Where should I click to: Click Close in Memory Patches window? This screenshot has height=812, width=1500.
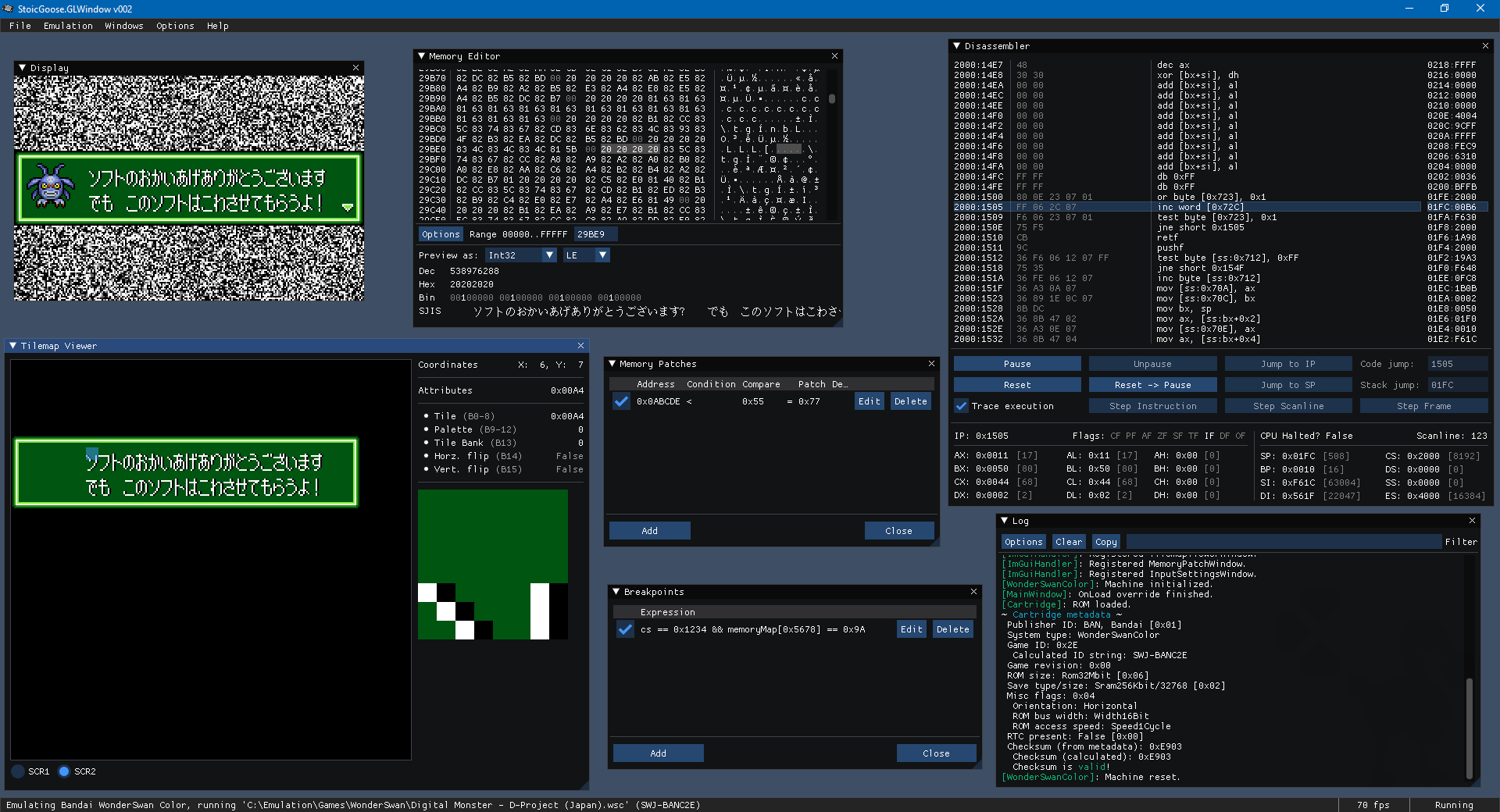(898, 531)
